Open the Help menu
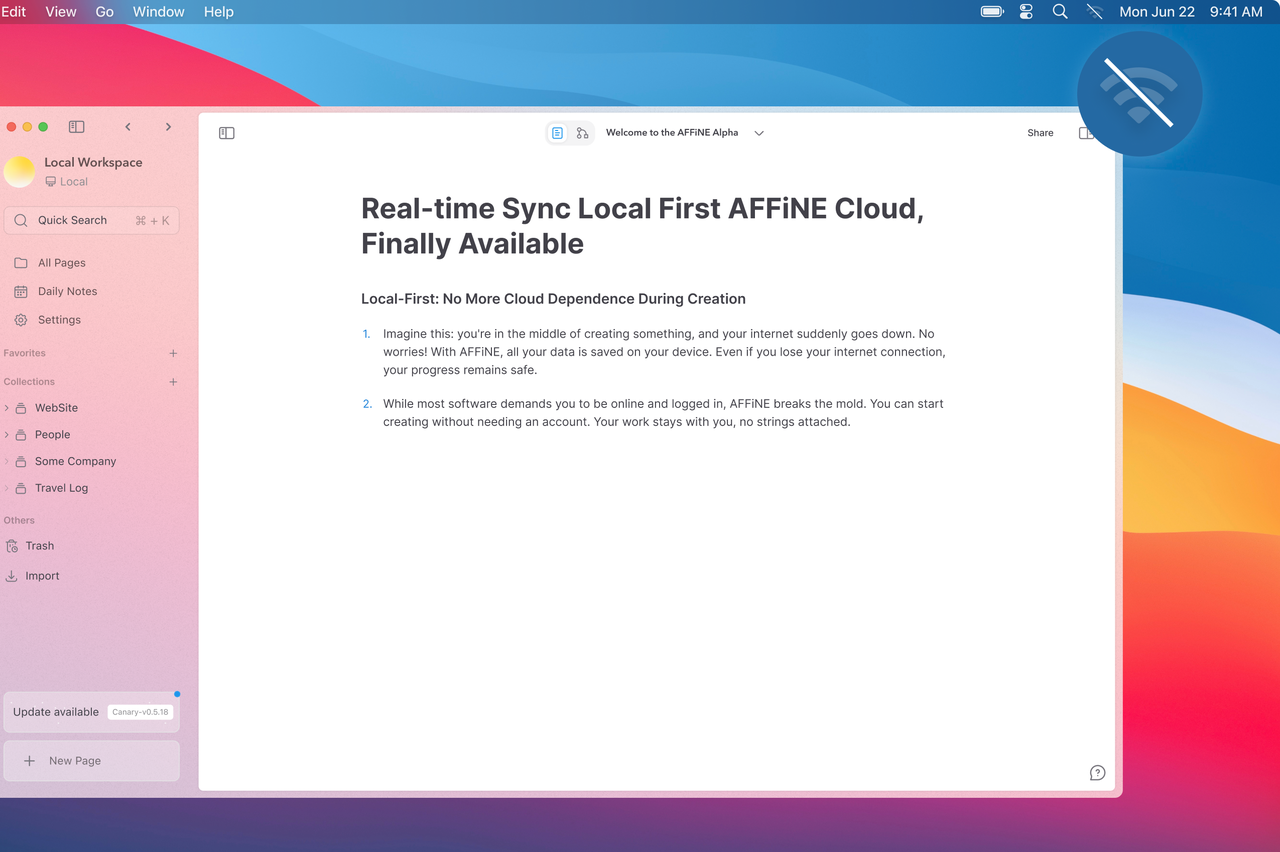The height and width of the screenshot is (852, 1280). pos(218,12)
